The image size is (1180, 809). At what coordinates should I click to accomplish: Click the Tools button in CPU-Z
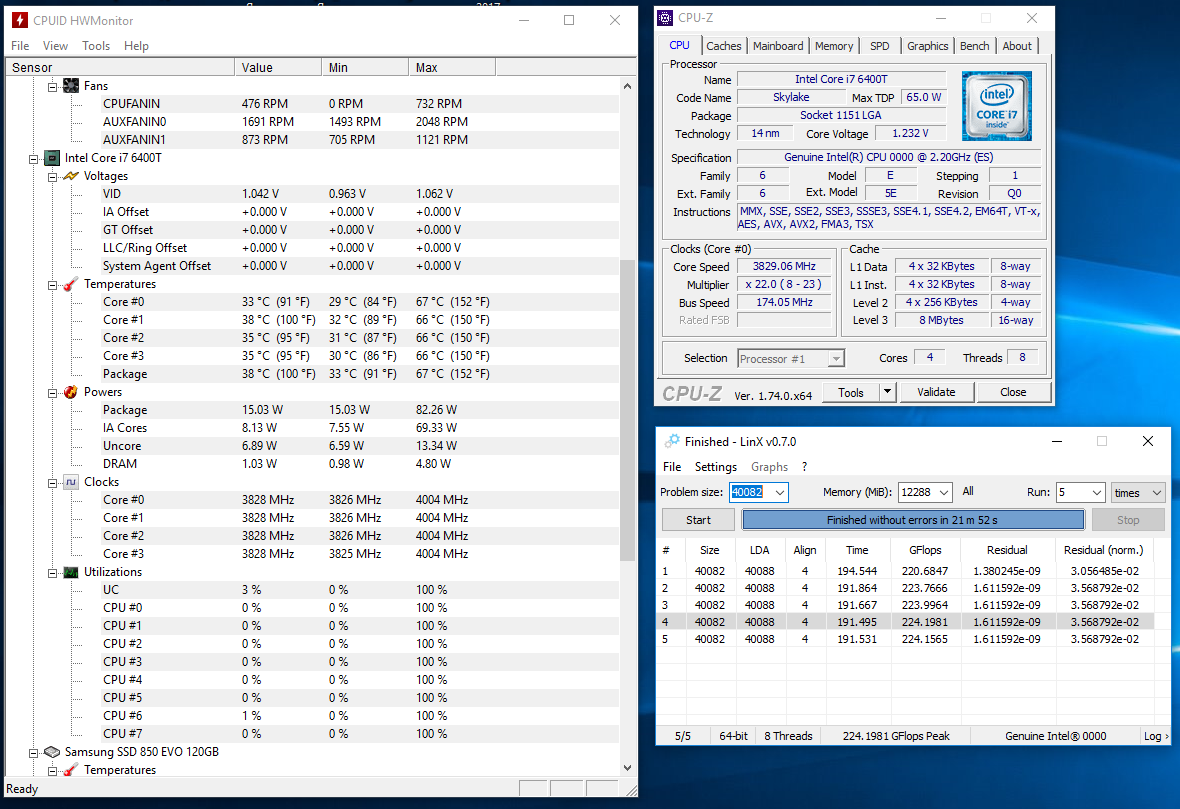pyautogui.click(x=850, y=392)
